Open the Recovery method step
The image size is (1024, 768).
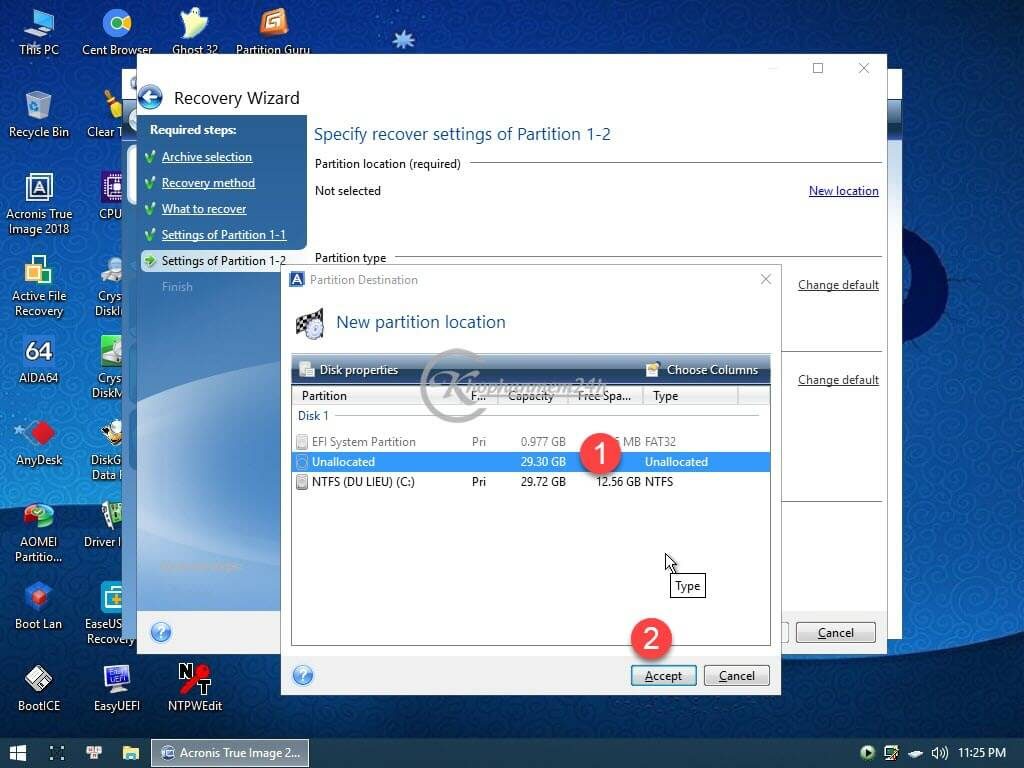click(208, 183)
